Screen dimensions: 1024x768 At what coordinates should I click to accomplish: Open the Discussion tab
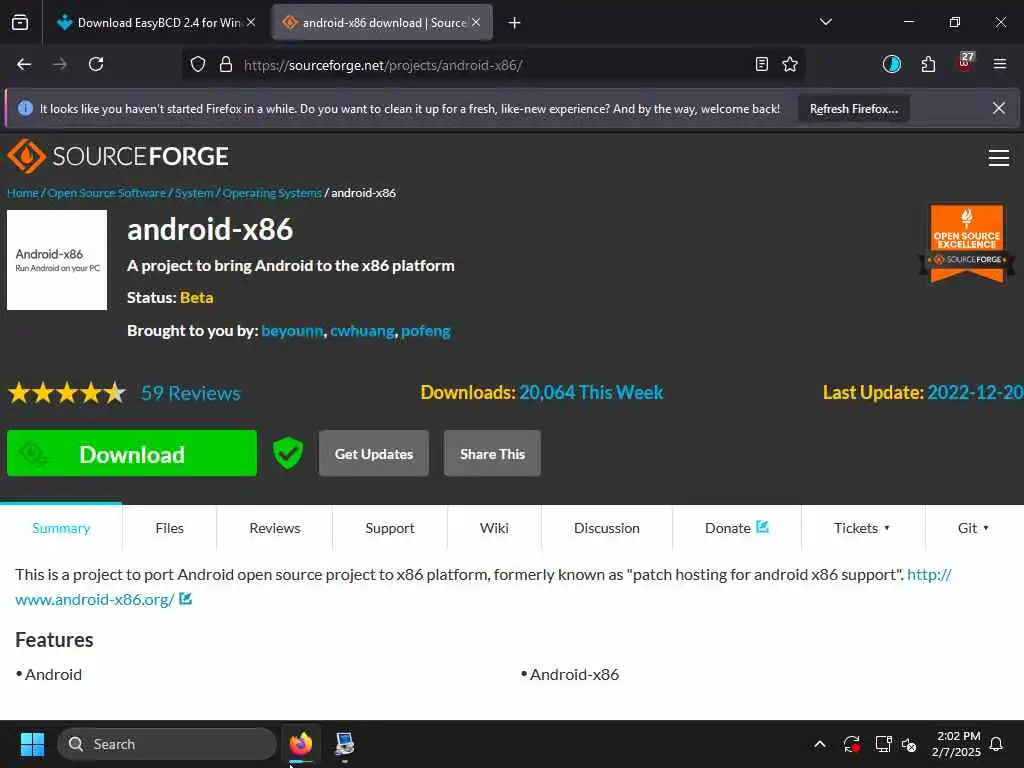607,528
